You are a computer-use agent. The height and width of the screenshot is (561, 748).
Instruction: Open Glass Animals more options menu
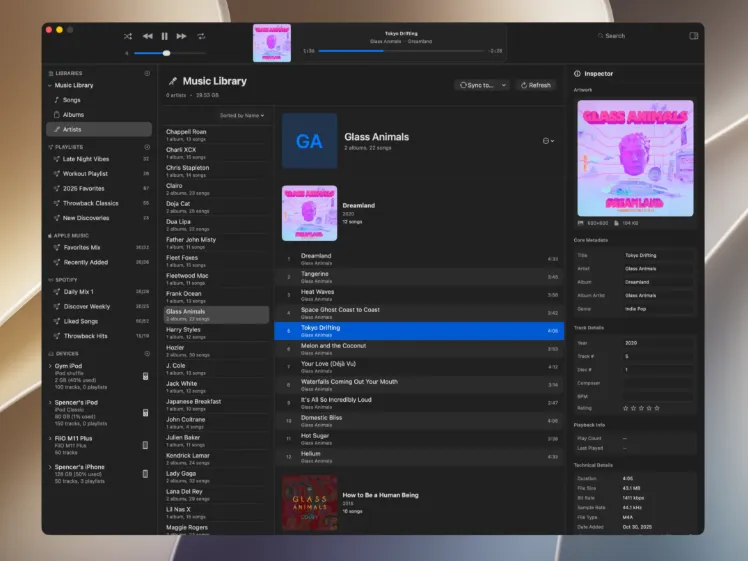point(548,141)
